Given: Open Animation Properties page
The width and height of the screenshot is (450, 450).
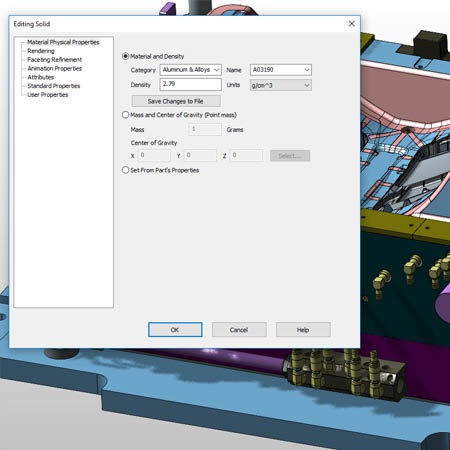Looking at the screenshot, I should [55, 68].
